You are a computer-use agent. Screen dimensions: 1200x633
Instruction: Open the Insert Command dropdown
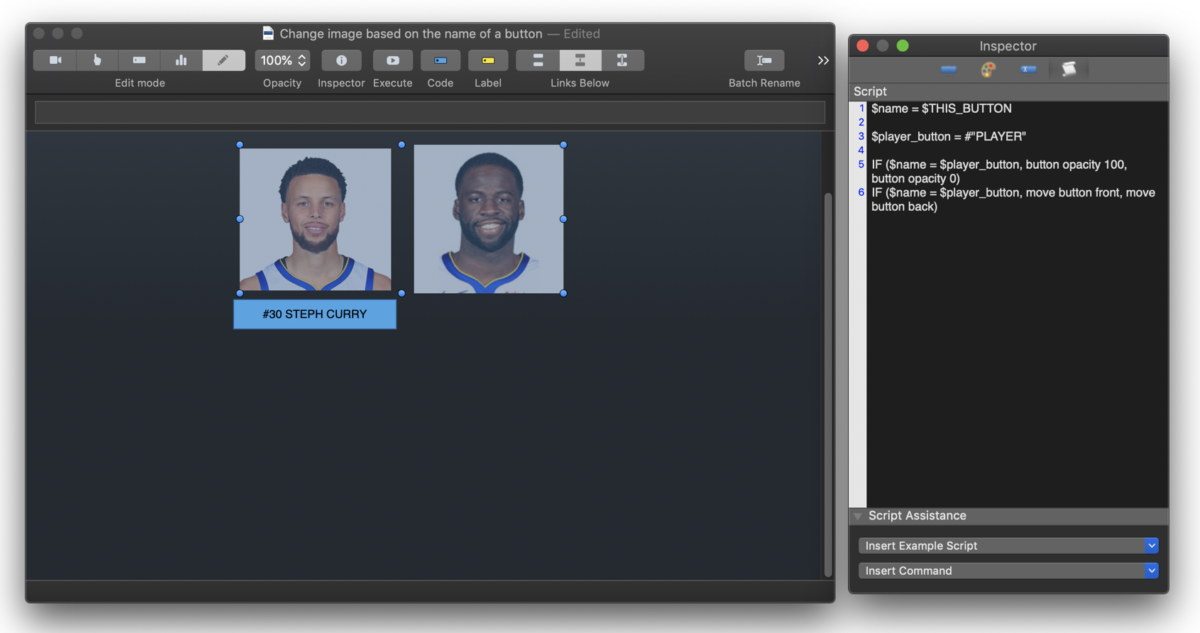(x=1007, y=570)
